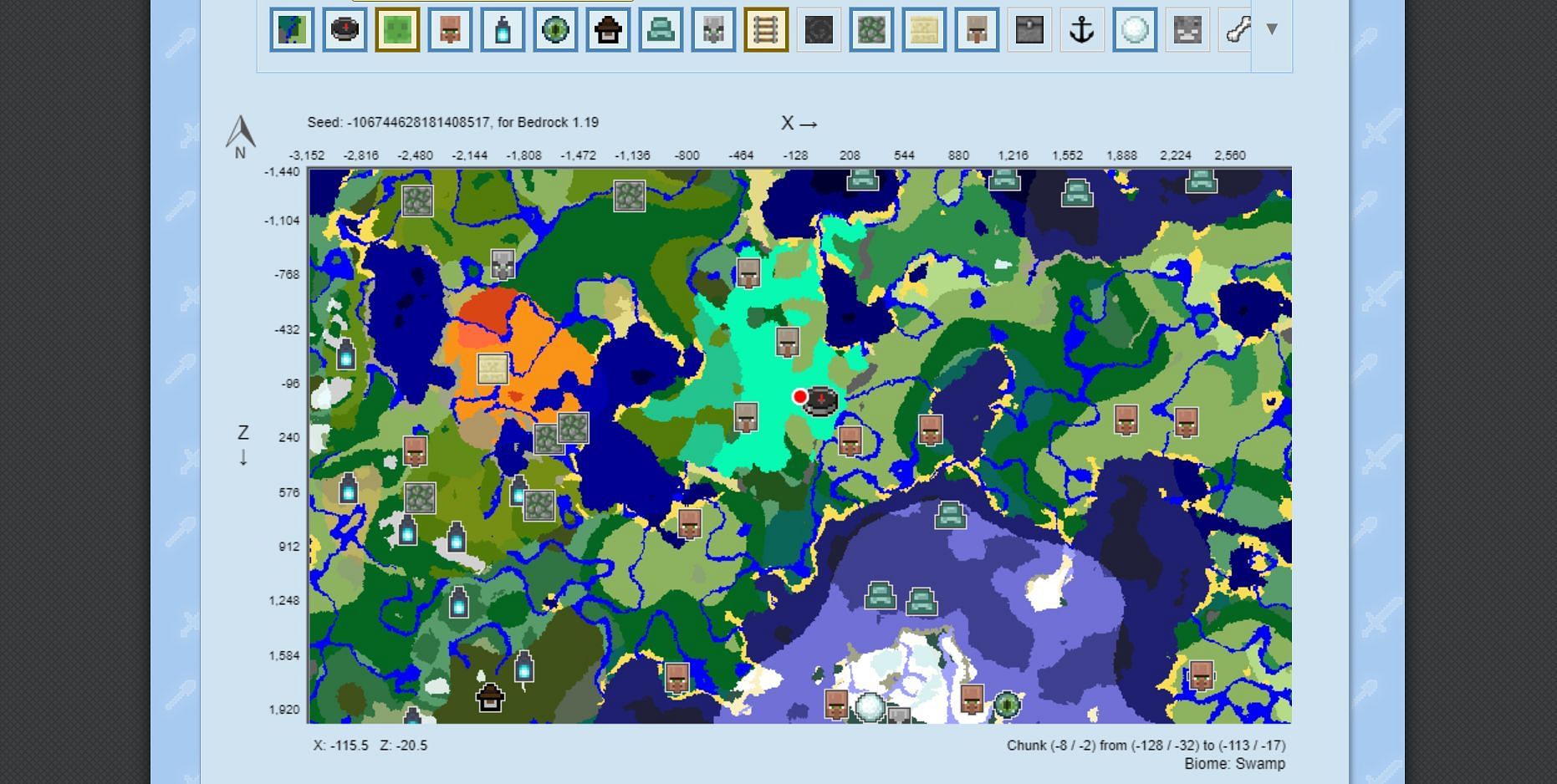Toggle the Witch Hut filter in the toolbar

point(608,30)
